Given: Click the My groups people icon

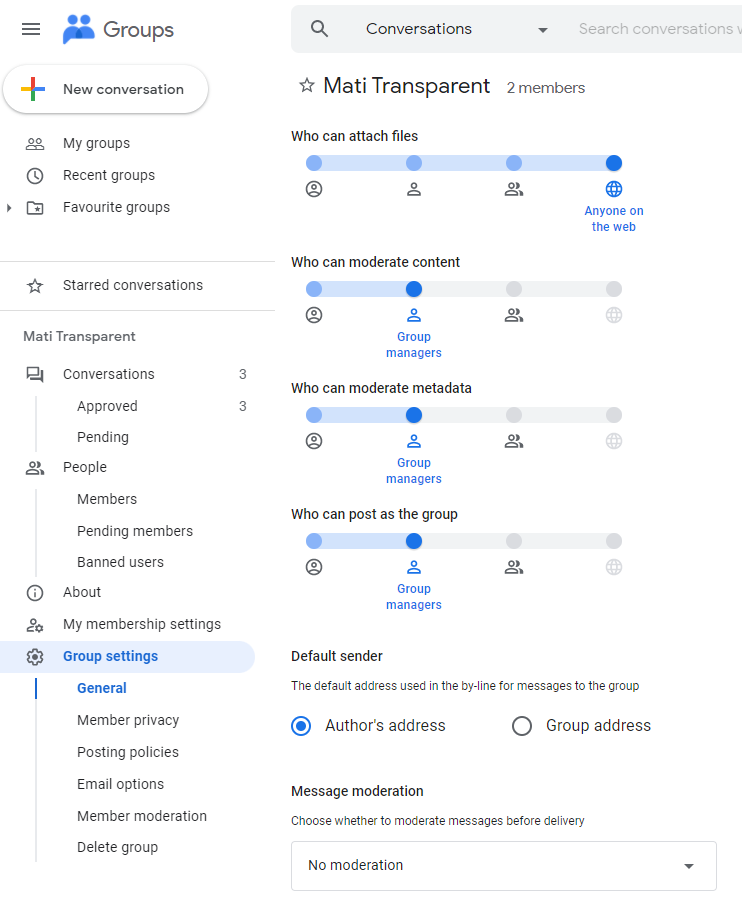Looking at the screenshot, I should coord(35,143).
